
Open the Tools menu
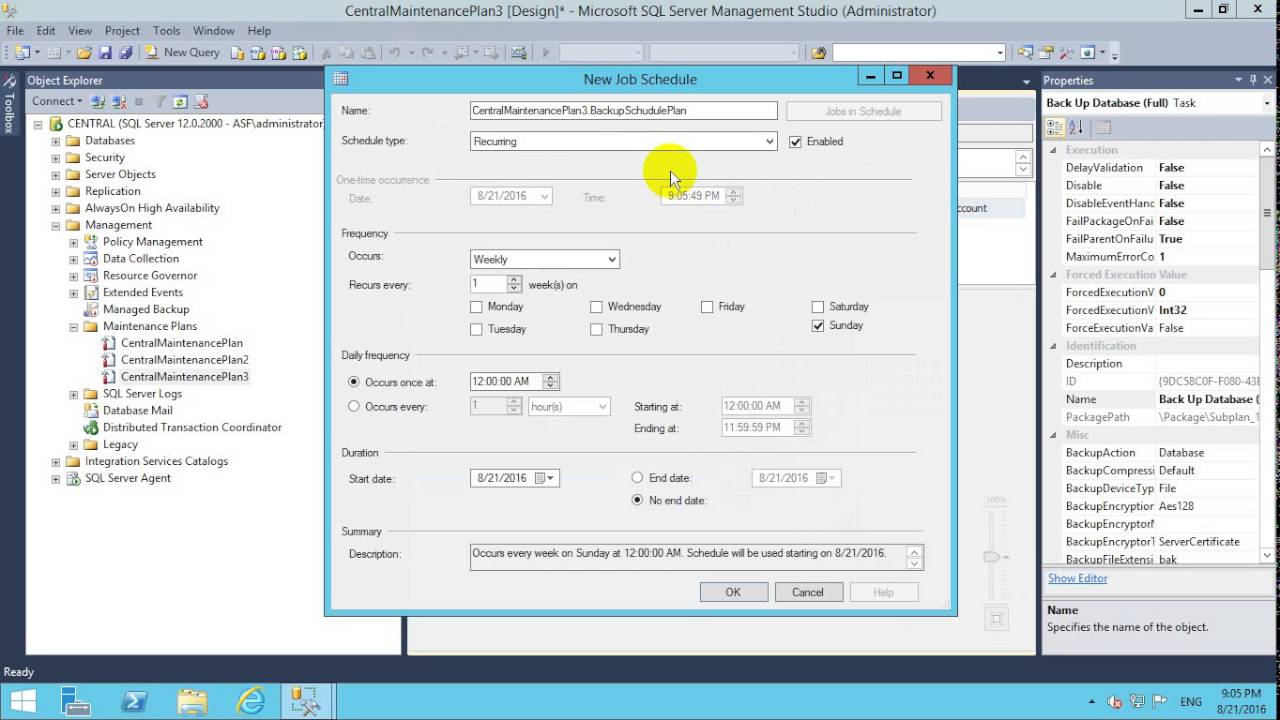pos(166,31)
